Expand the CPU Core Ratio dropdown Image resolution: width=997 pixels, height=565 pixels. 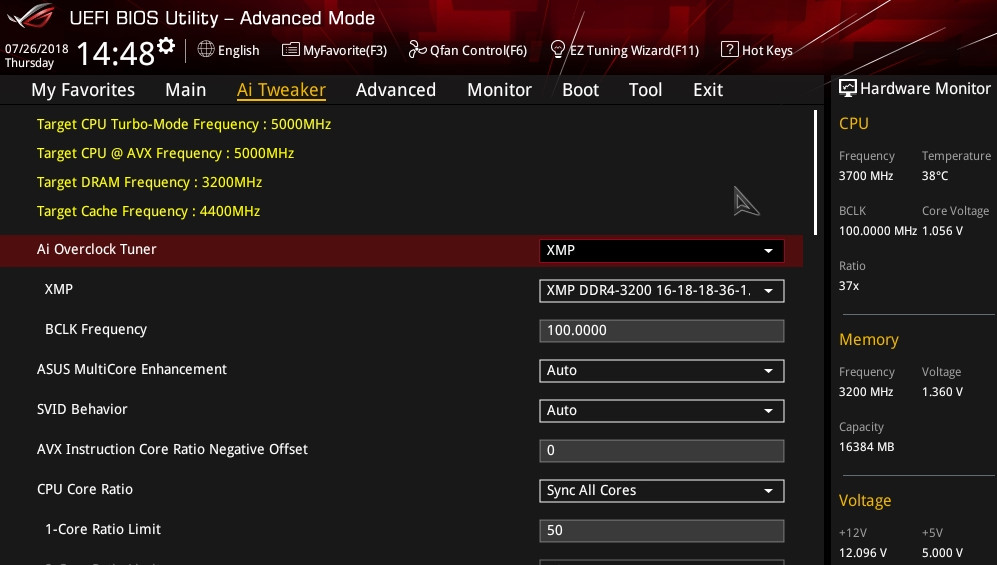661,491
